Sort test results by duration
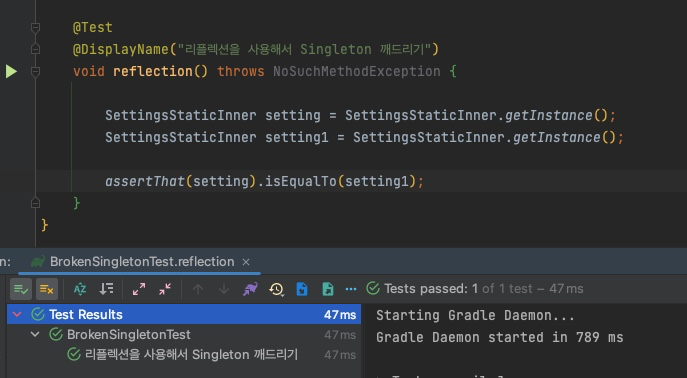This screenshot has height=378, width=687. click(x=106, y=289)
